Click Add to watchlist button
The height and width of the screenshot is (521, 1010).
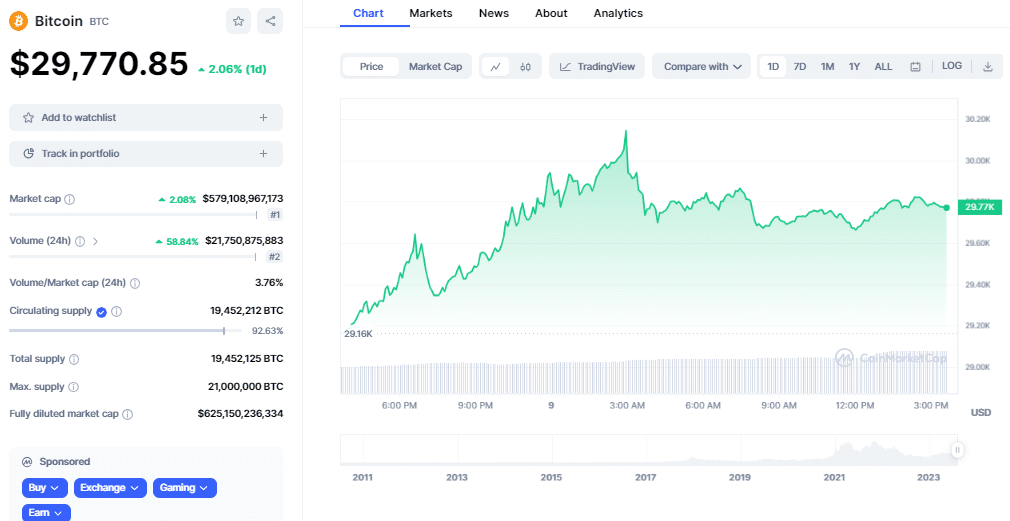(146, 118)
